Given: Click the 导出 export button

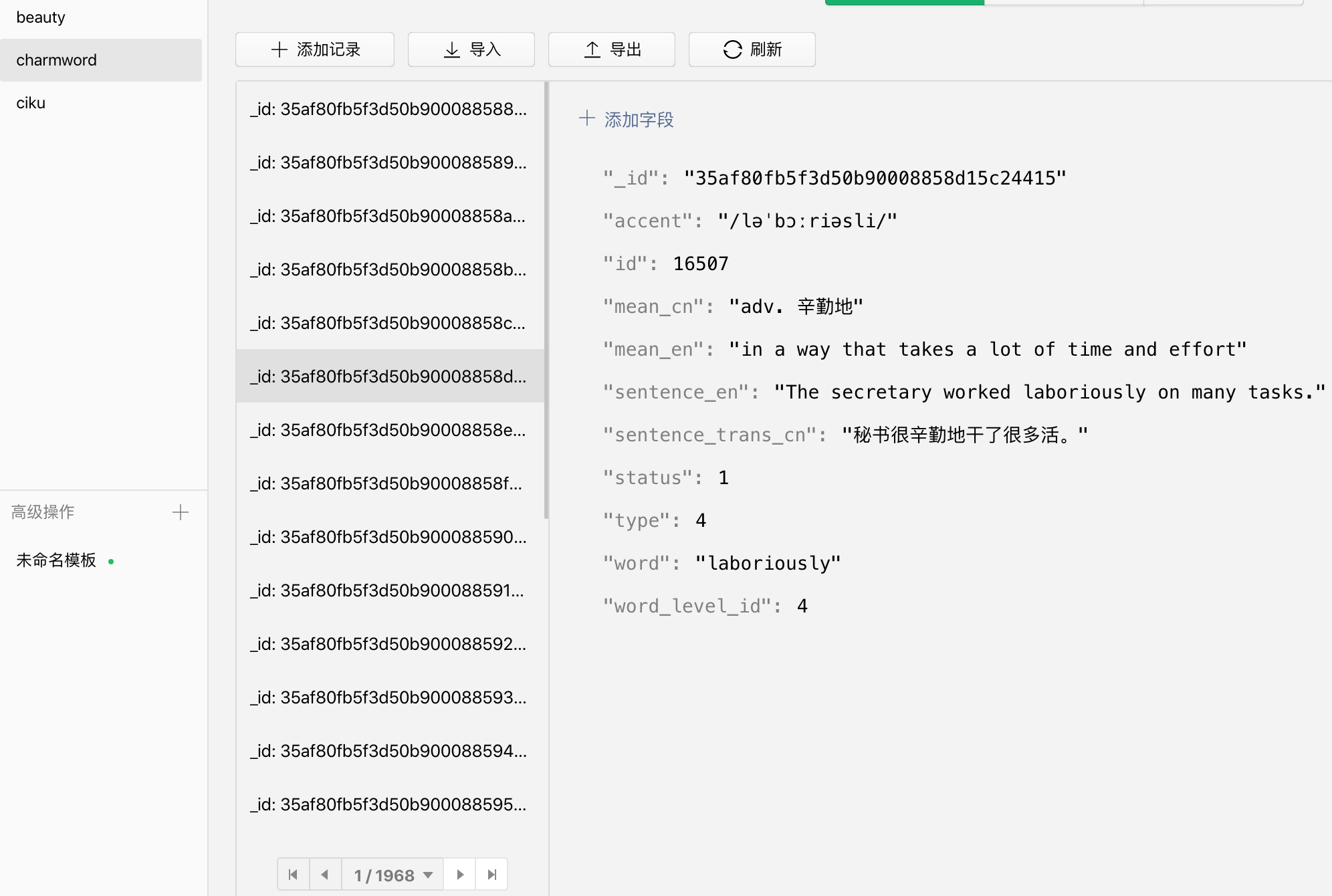Looking at the screenshot, I should [x=612, y=49].
